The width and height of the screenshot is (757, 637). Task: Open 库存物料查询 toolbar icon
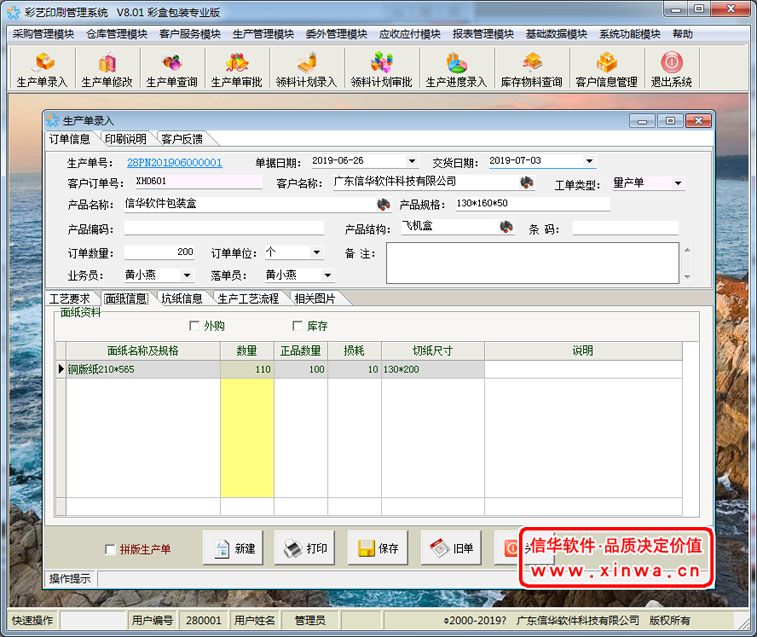tap(532, 69)
